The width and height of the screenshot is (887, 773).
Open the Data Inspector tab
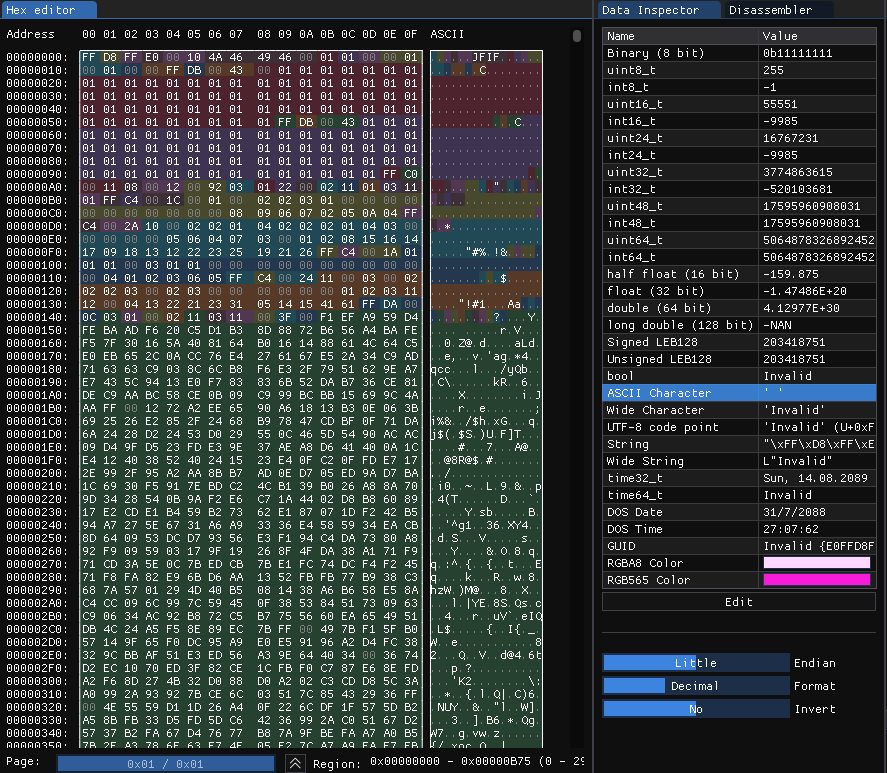657,10
